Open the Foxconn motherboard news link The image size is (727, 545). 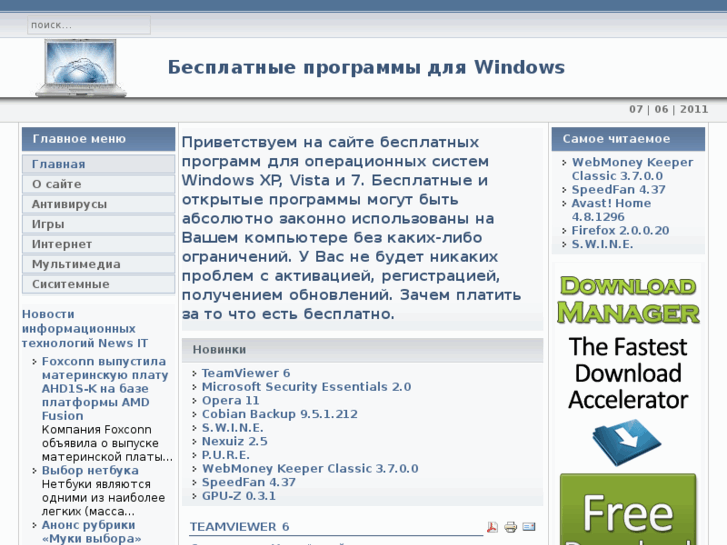point(105,389)
